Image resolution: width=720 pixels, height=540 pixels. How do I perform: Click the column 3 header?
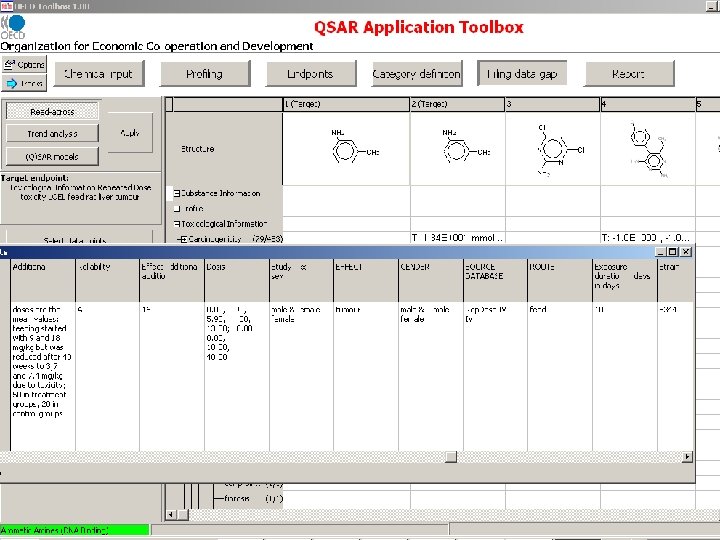pos(552,104)
